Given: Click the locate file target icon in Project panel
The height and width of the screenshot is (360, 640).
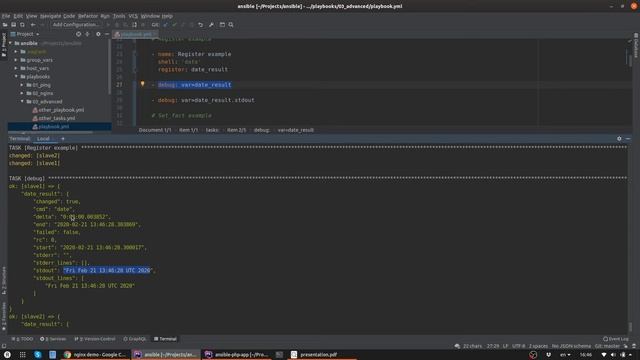Looking at the screenshot, I should point(78,34).
